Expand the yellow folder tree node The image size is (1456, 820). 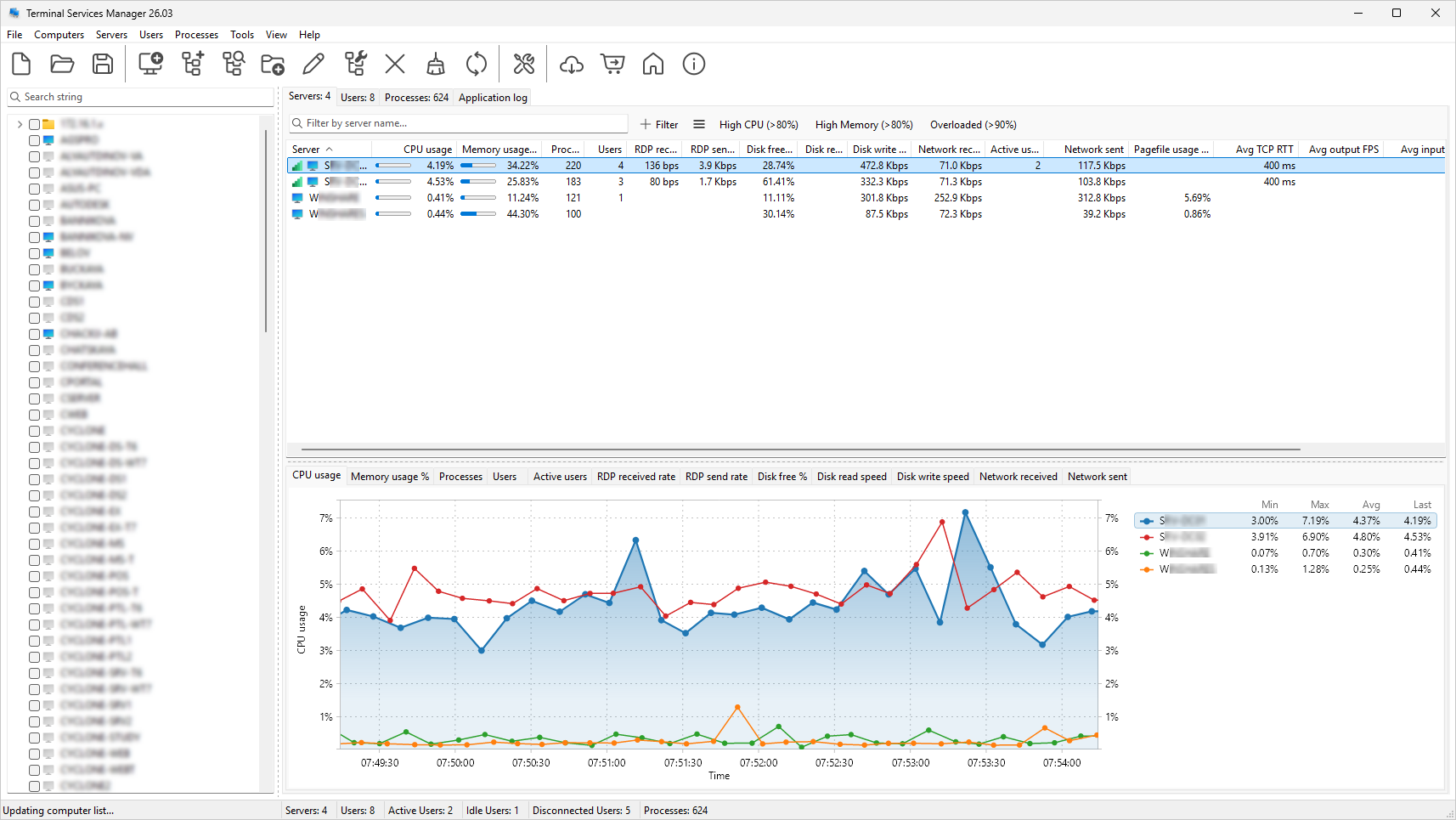tap(20, 124)
